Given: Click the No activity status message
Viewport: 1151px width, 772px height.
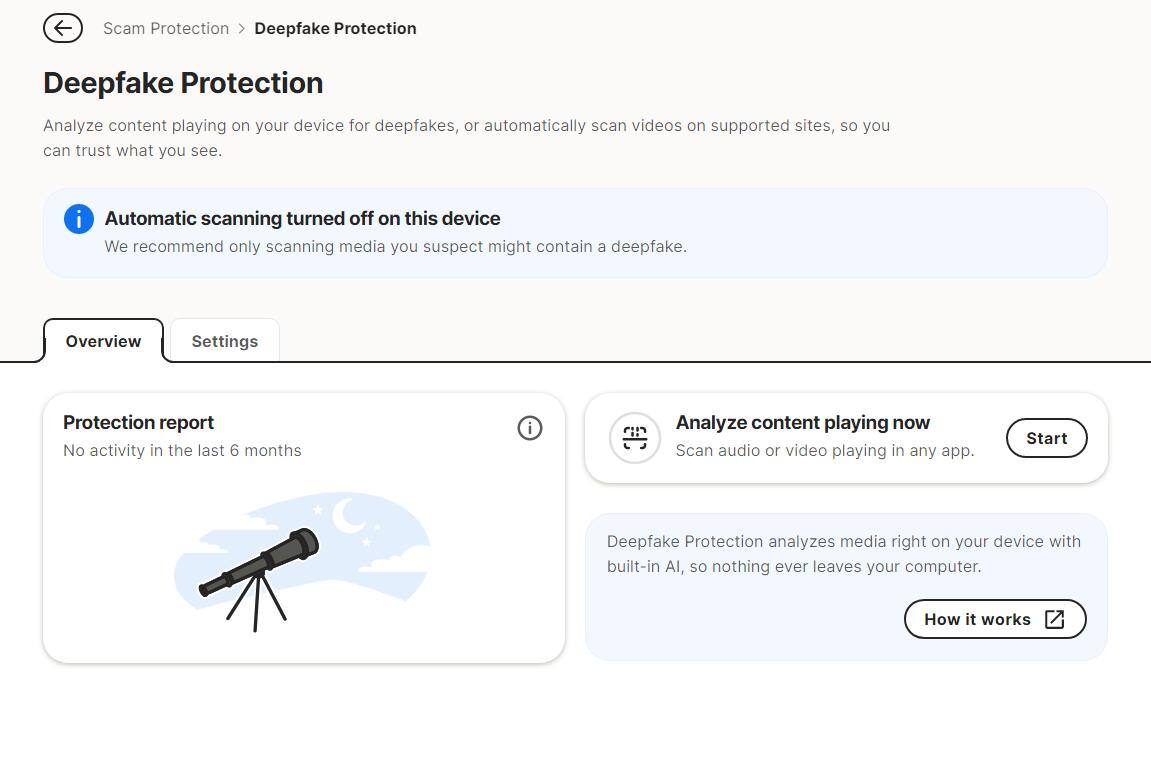Looking at the screenshot, I should click(x=182, y=450).
